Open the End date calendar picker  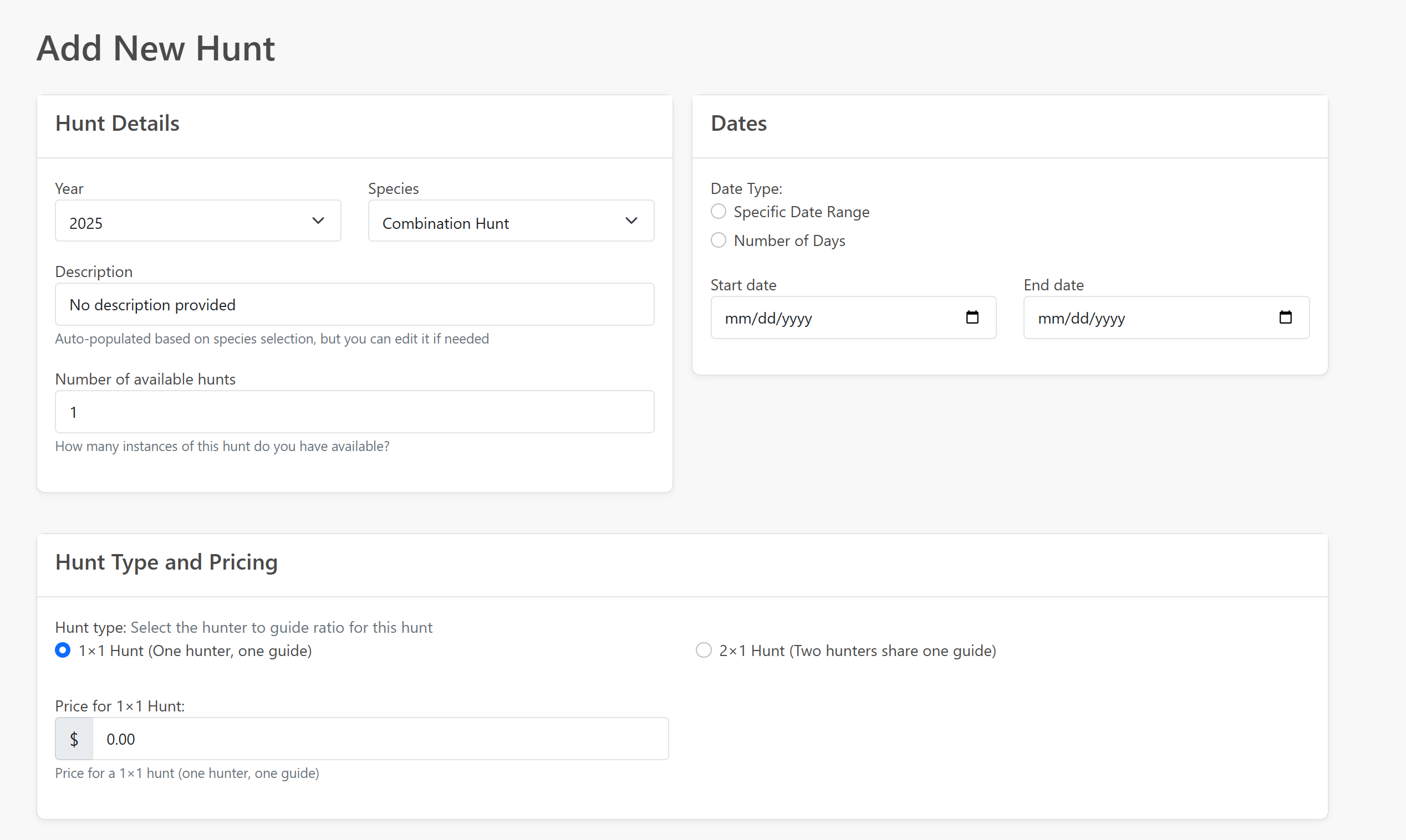(x=1285, y=317)
